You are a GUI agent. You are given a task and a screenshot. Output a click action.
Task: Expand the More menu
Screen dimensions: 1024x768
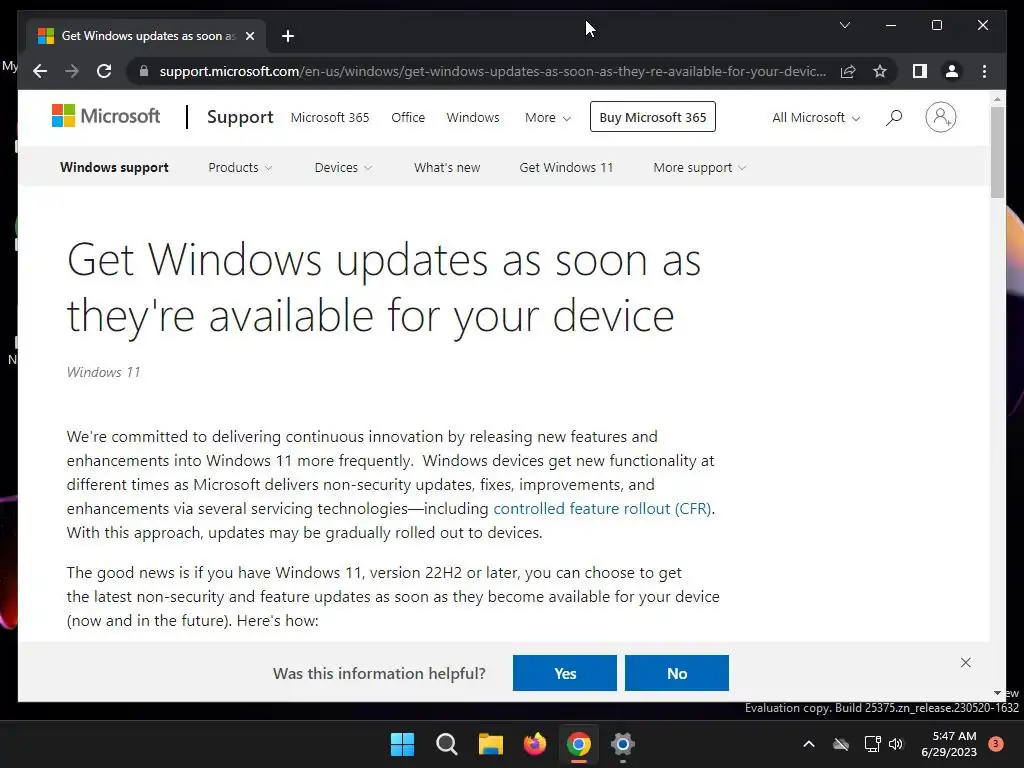pyautogui.click(x=548, y=118)
